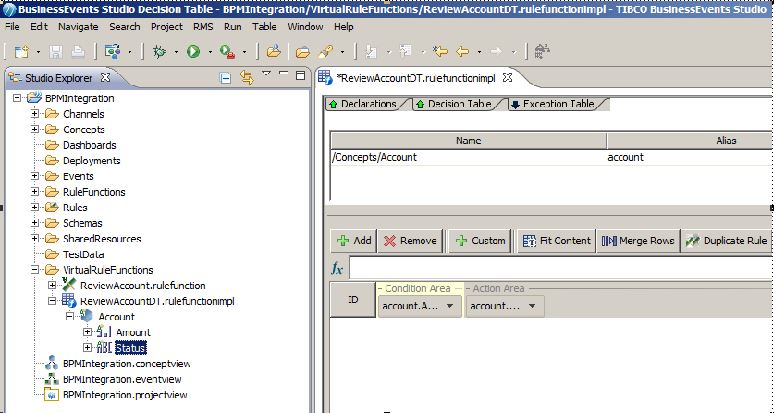Toggle Link with Editor in Studio Explorer
This screenshot has height=413, width=774.
click(x=246, y=77)
